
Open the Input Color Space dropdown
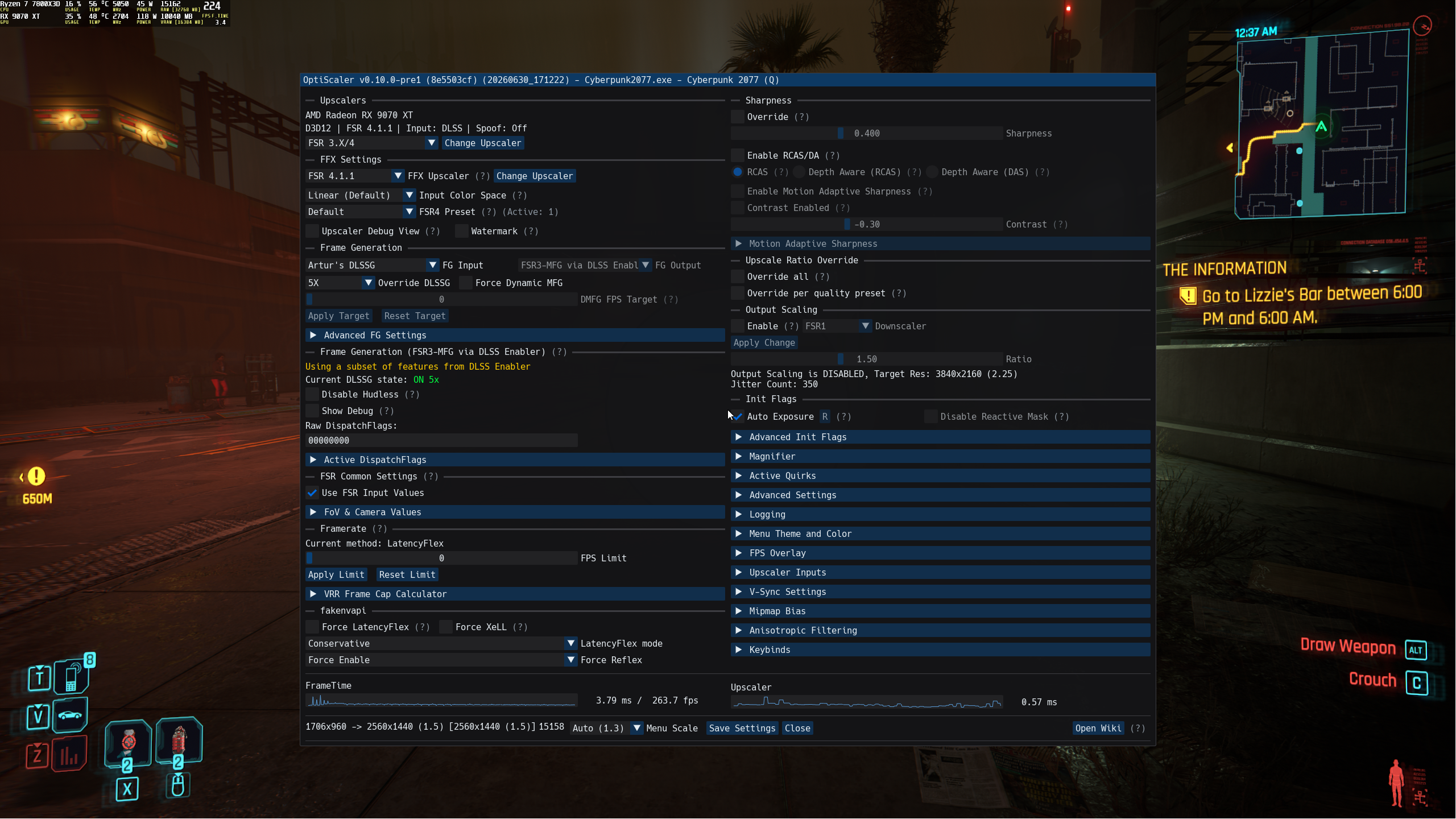click(x=361, y=195)
